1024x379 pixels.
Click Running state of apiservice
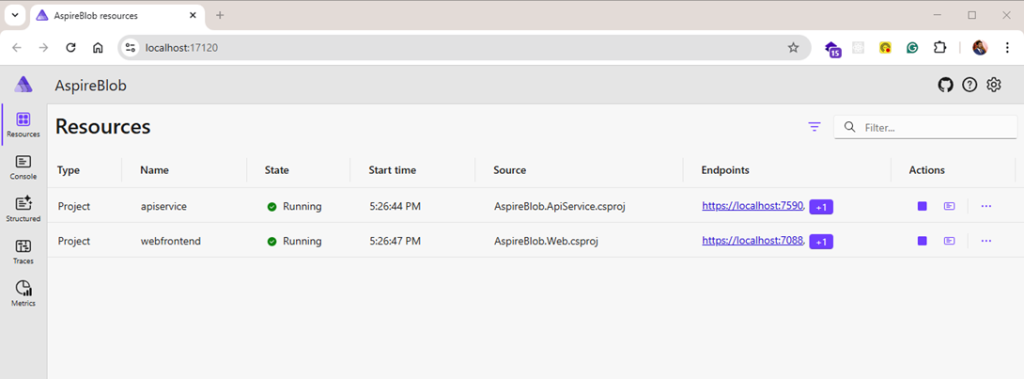tap(295, 206)
